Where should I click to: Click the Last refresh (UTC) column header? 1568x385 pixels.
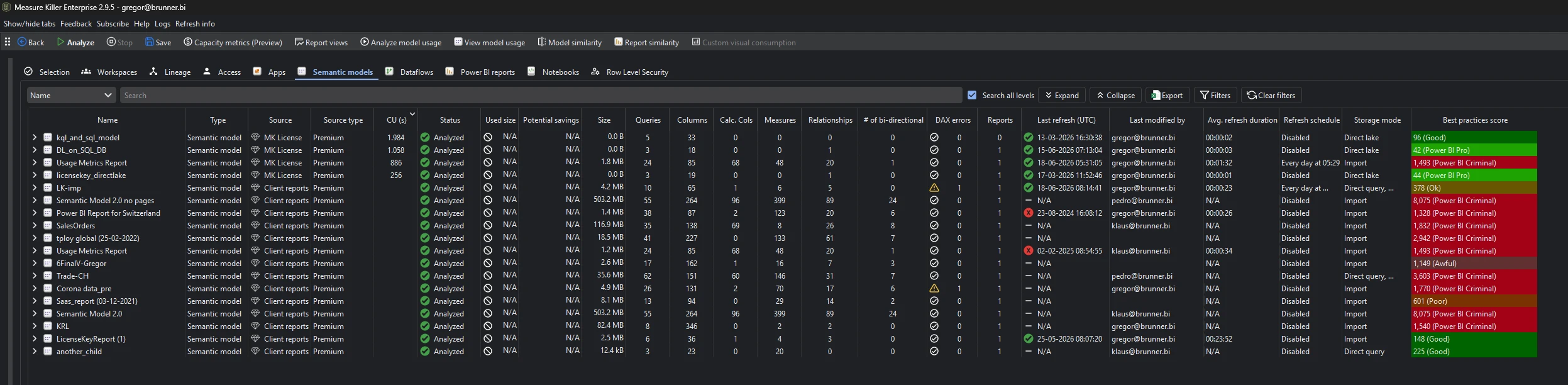1066,120
